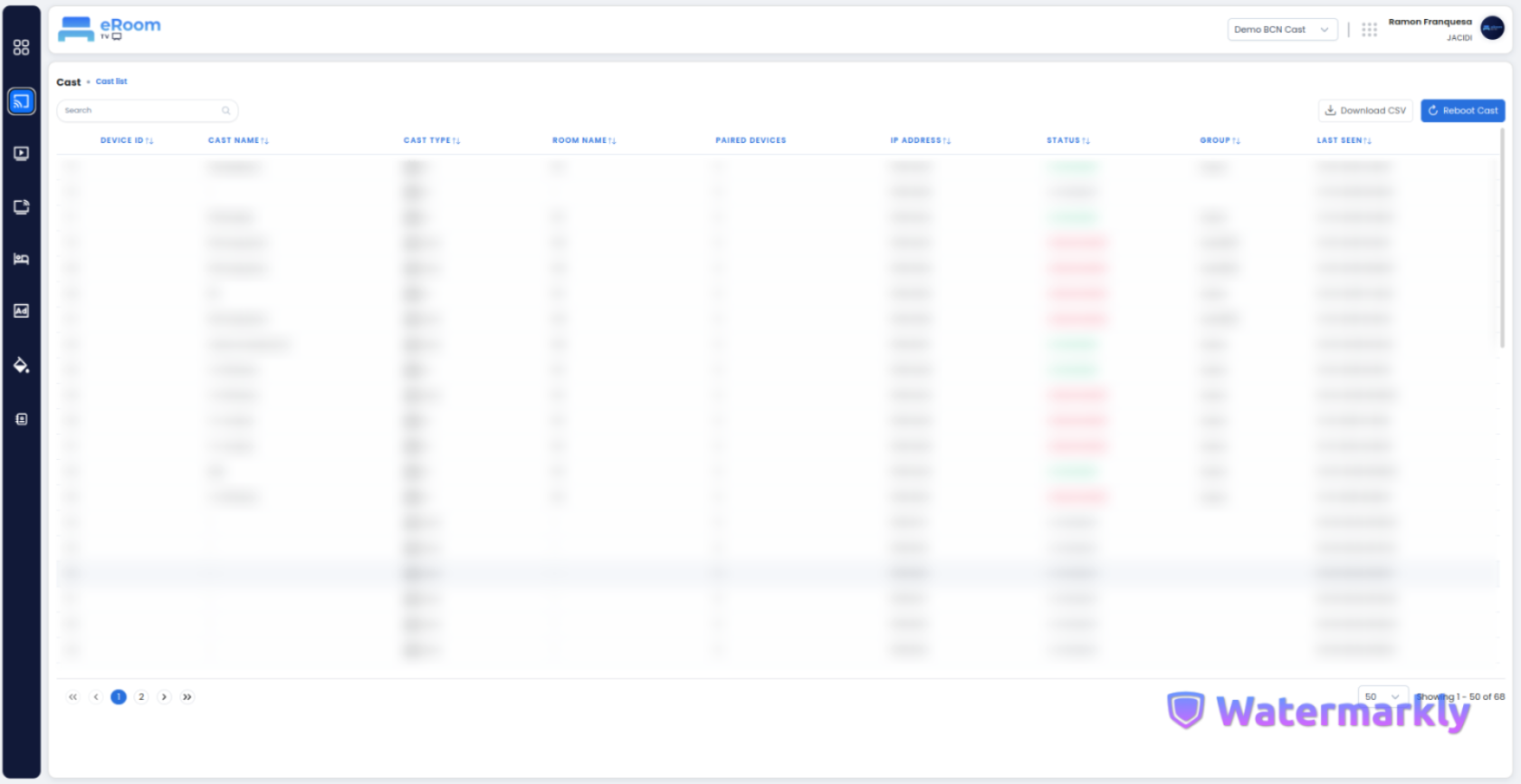Click the Cast list breadcrumb link

(x=111, y=81)
